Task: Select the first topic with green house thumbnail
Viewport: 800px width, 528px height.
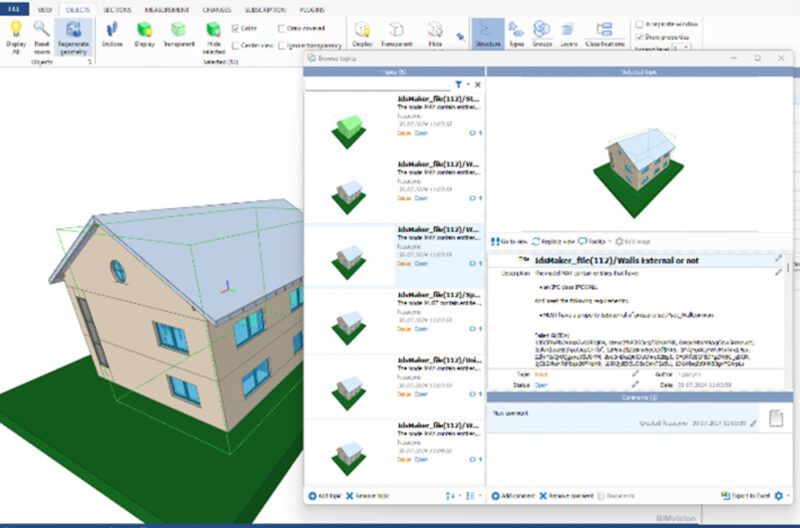Action: (394, 125)
